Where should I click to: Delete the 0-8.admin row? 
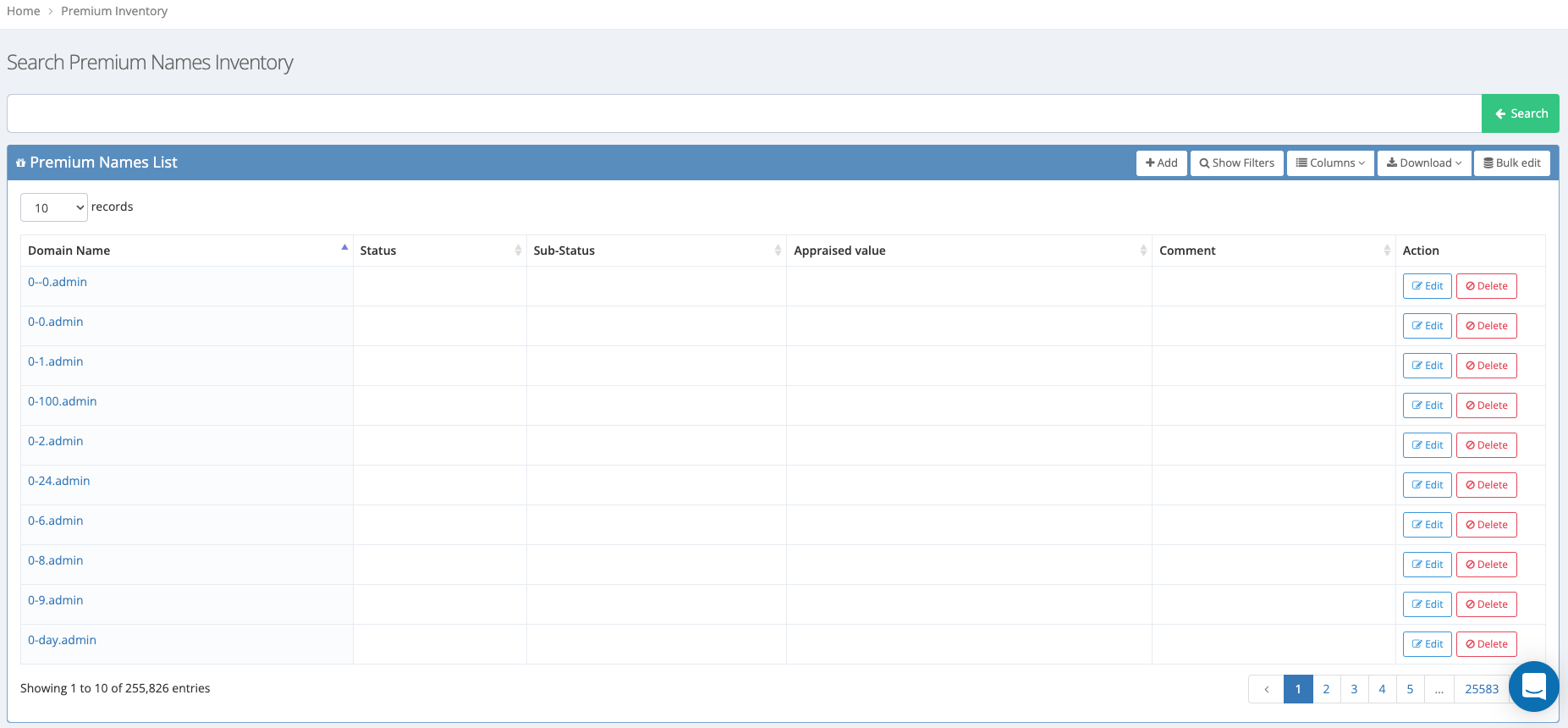click(x=1486, y=565)
